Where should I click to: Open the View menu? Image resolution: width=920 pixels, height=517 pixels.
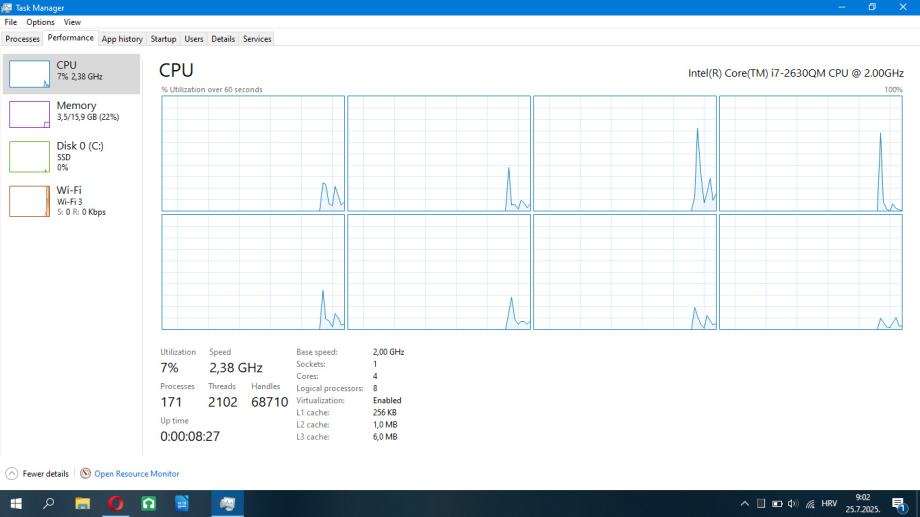[x=72, y=22]
